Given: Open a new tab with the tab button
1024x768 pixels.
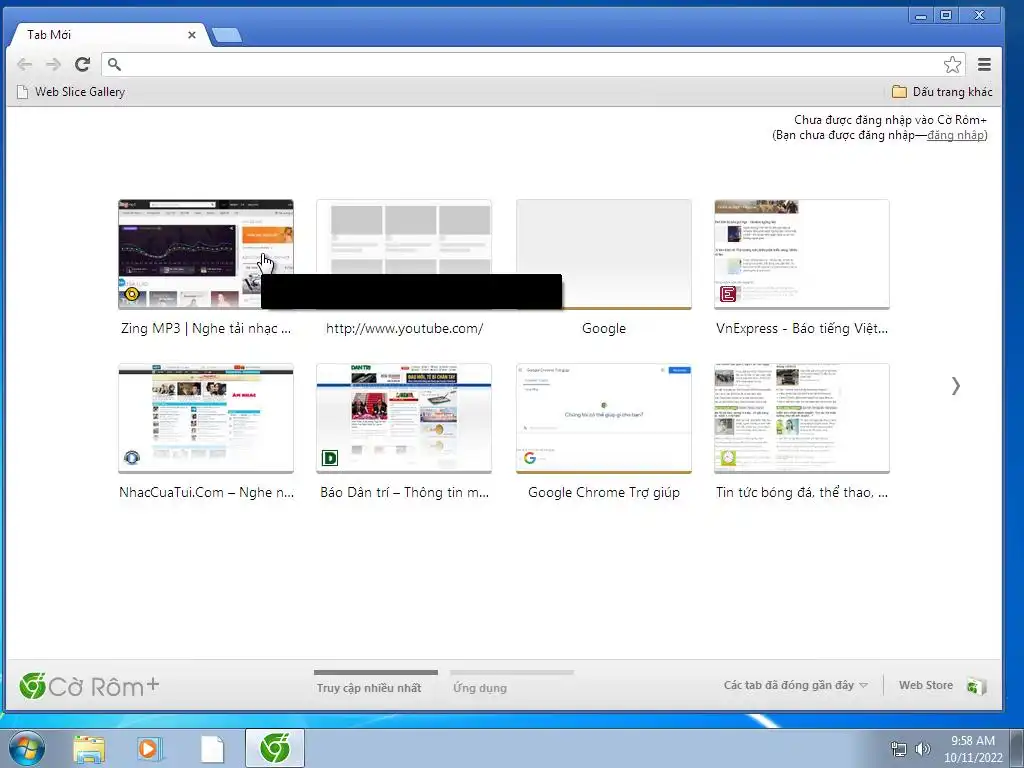Looking at the screenshot, I should click(x=227, y=35).
